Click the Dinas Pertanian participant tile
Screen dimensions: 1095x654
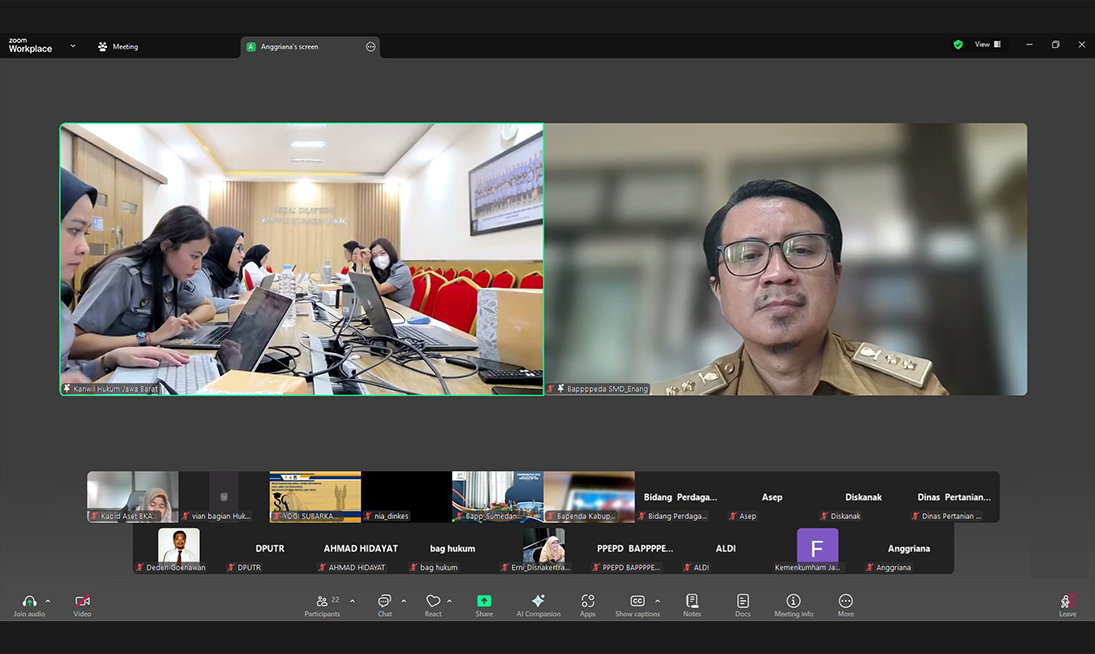[954, 497]
